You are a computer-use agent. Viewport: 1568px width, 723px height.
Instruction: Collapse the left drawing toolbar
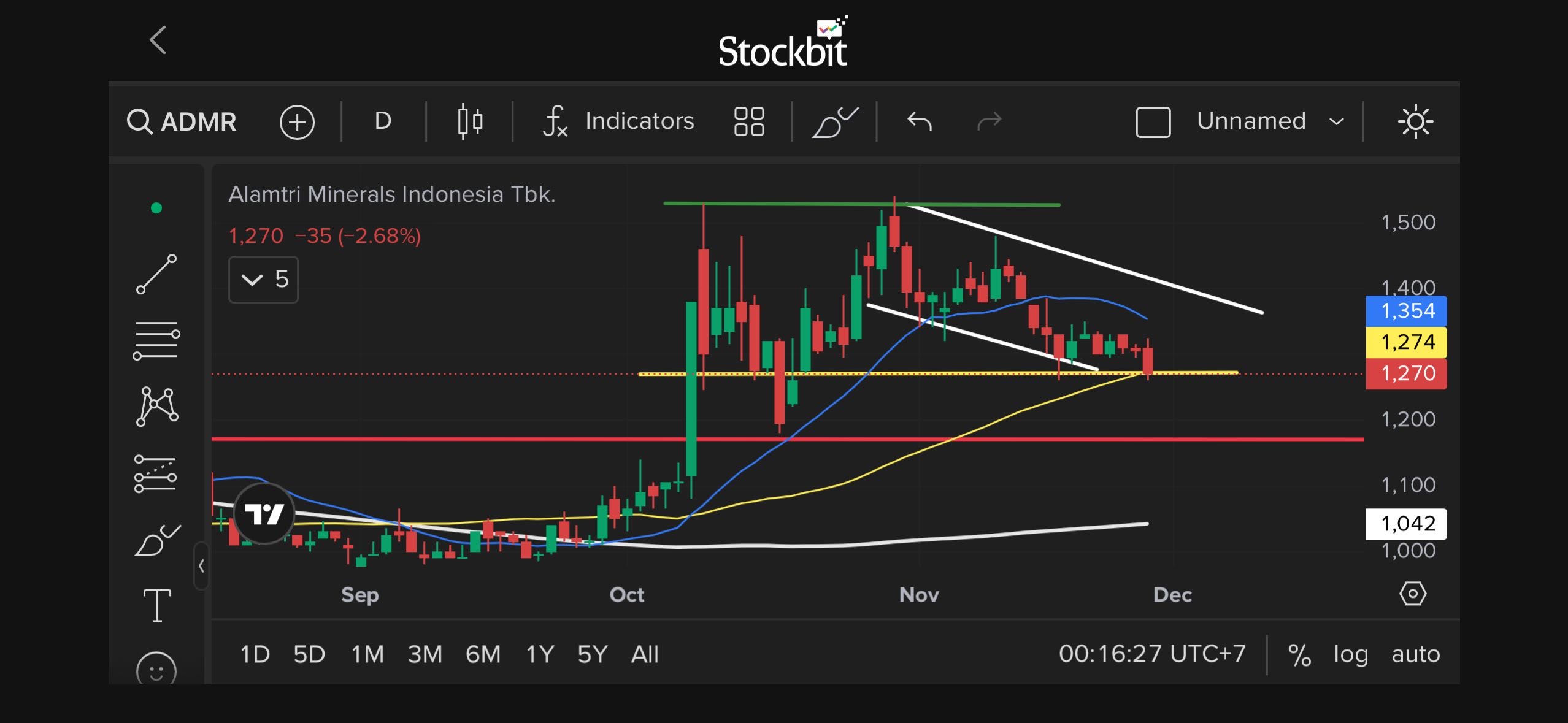click(x=201, y=565)
